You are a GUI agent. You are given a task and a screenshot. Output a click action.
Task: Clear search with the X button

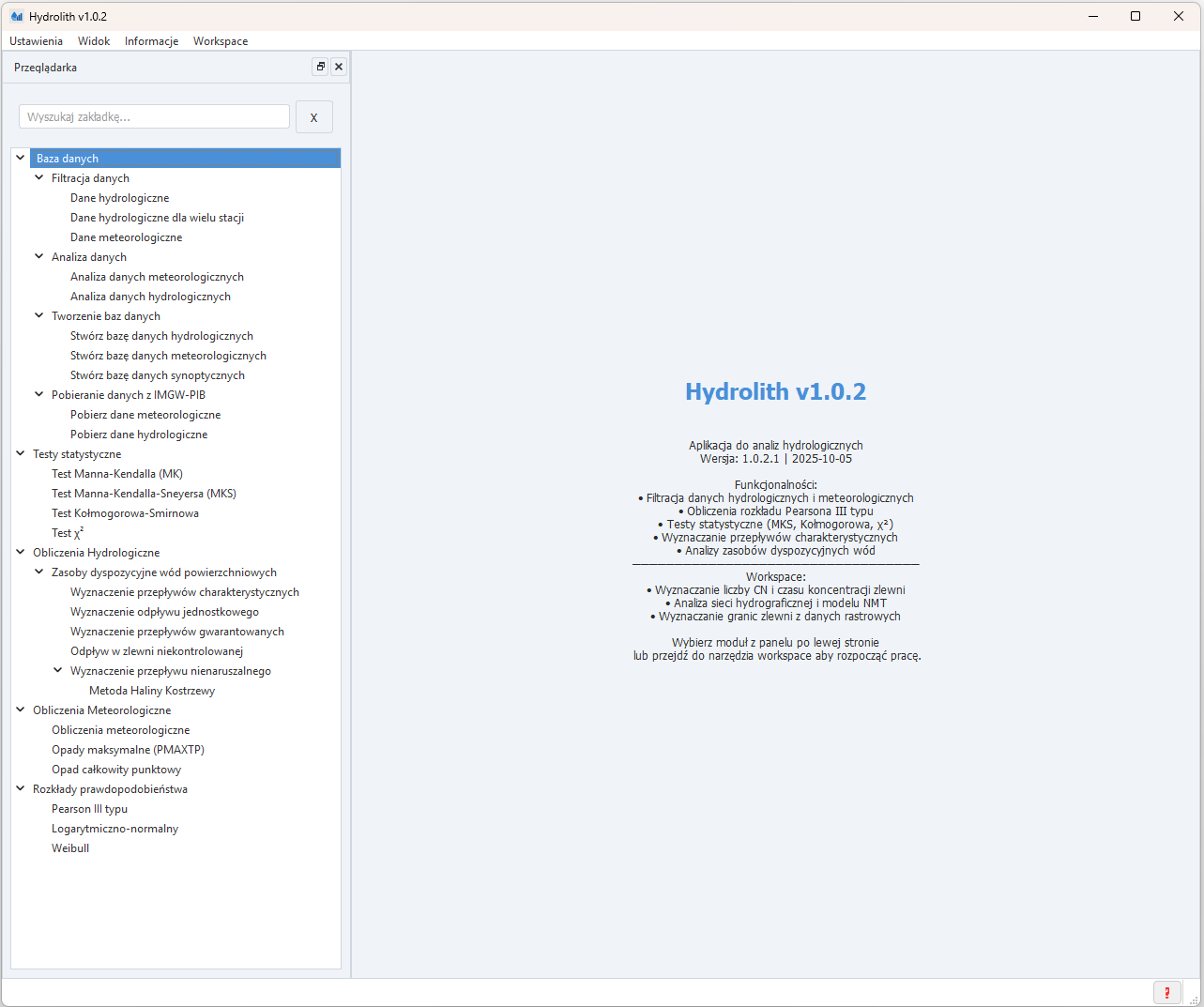[314, 117]
